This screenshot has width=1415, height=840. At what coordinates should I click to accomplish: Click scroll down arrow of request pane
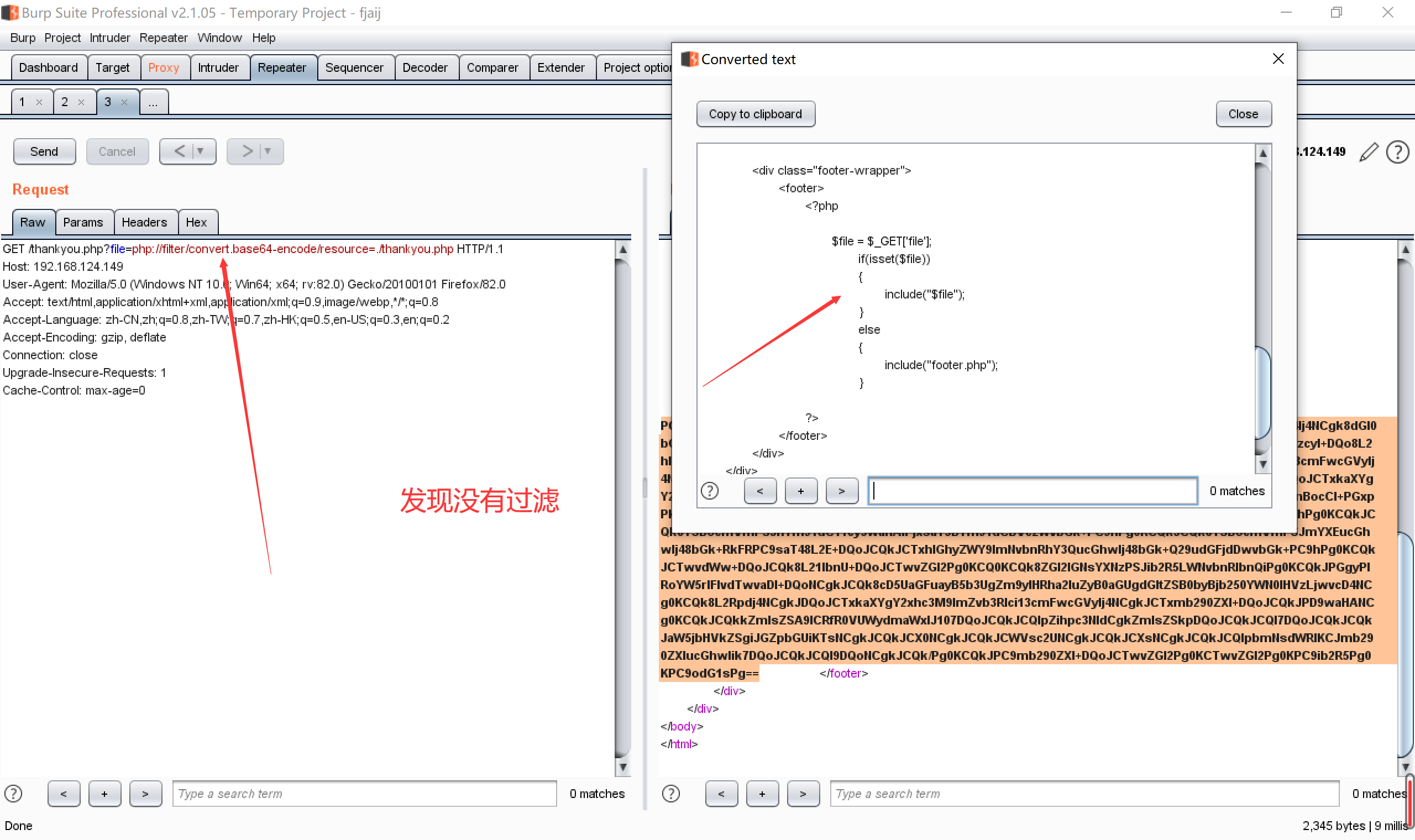(x=622, y=768)
